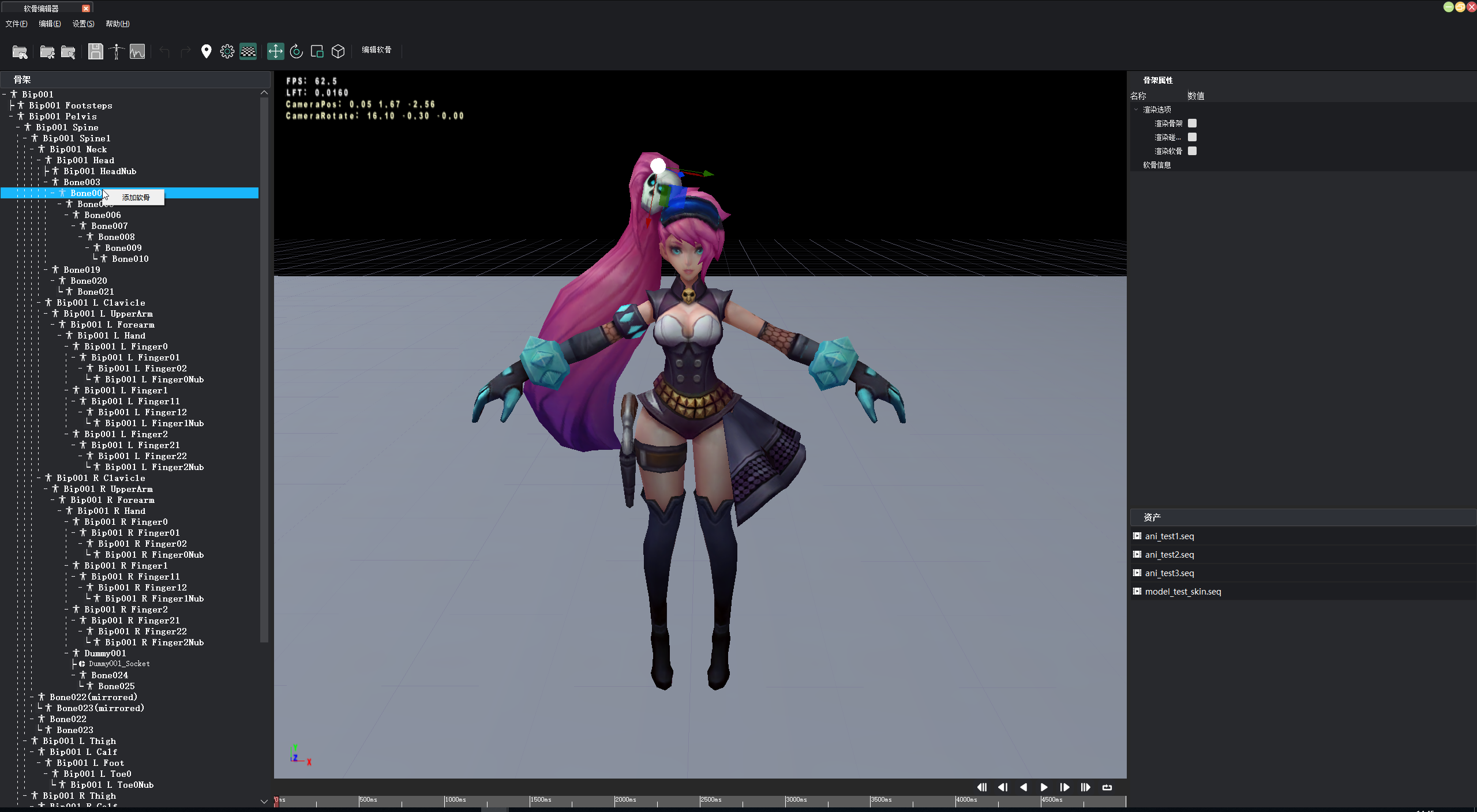Collapse the Bone019 node
Screen dimensions: 1477x812
[x=46, y=270]
